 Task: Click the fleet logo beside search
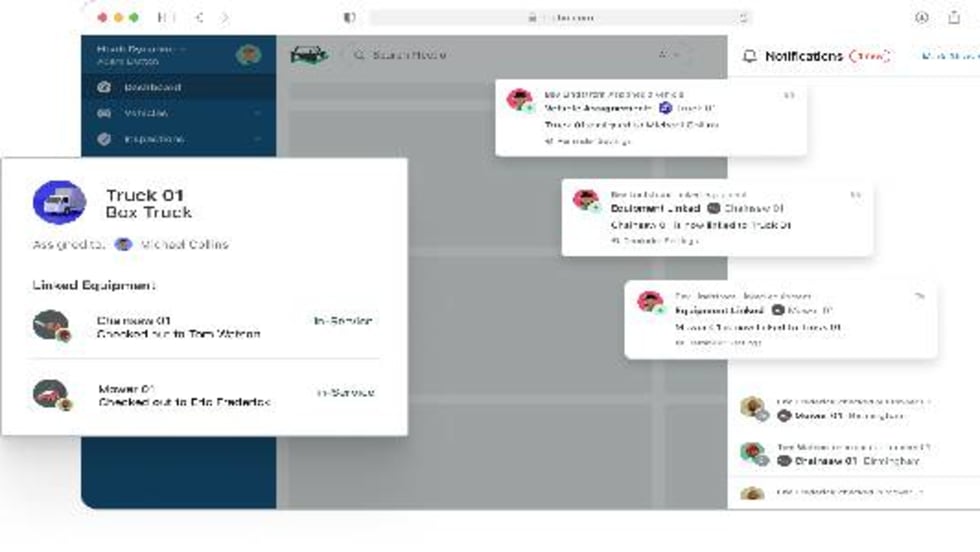[309, 55]
